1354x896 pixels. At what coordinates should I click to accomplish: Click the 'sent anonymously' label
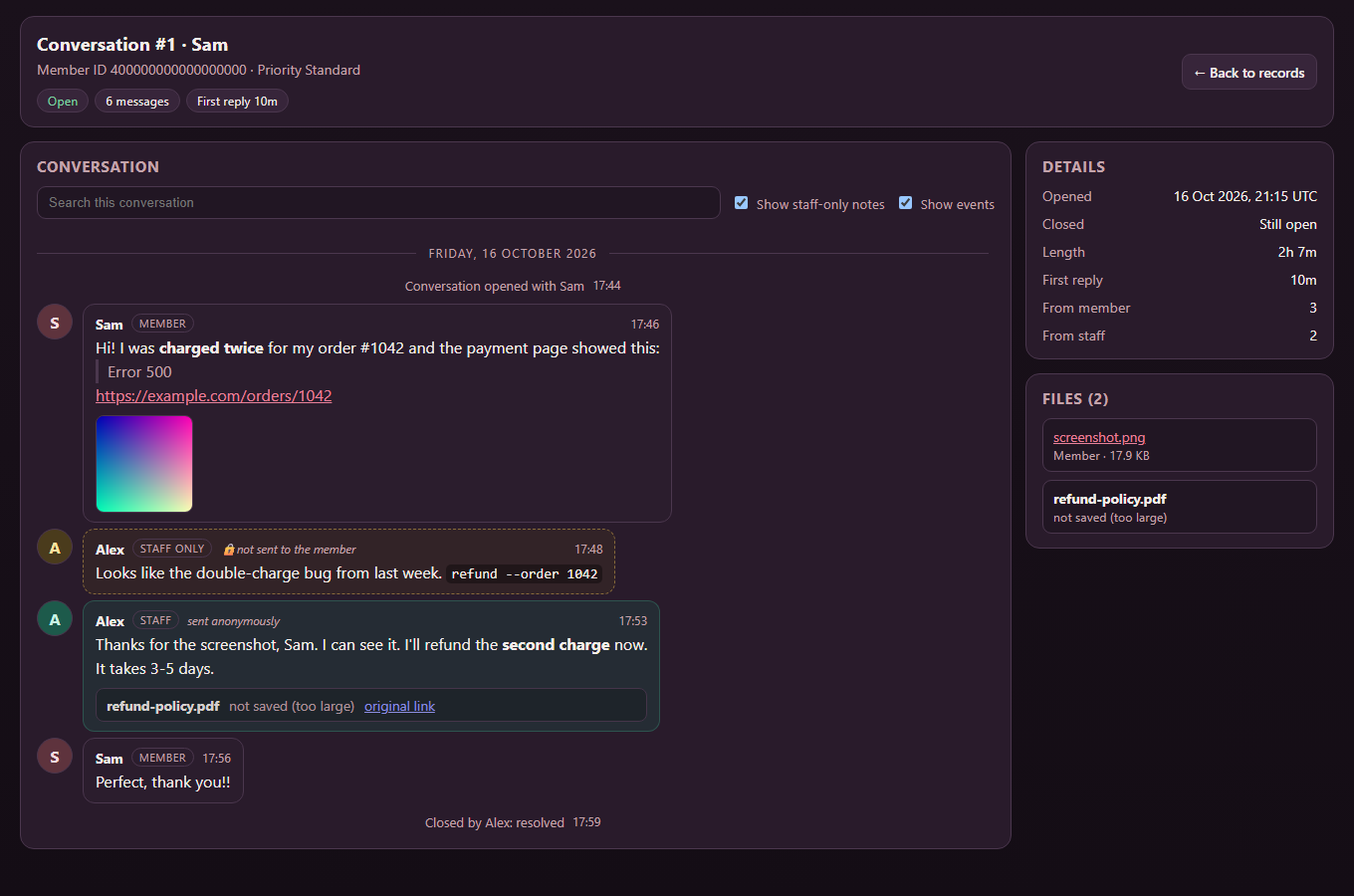coord(233,621)
